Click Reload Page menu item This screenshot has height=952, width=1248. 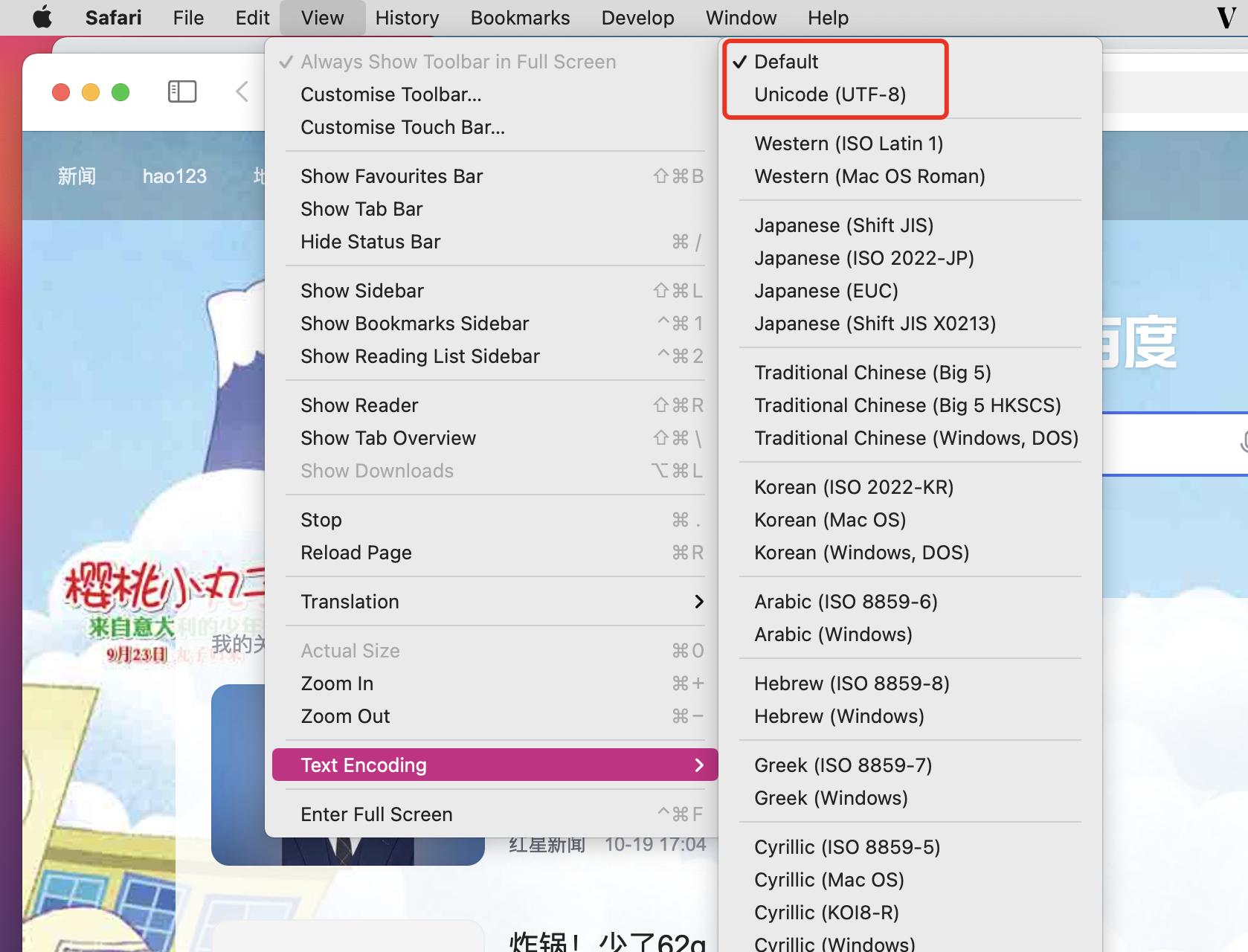(x=356, y=553)
